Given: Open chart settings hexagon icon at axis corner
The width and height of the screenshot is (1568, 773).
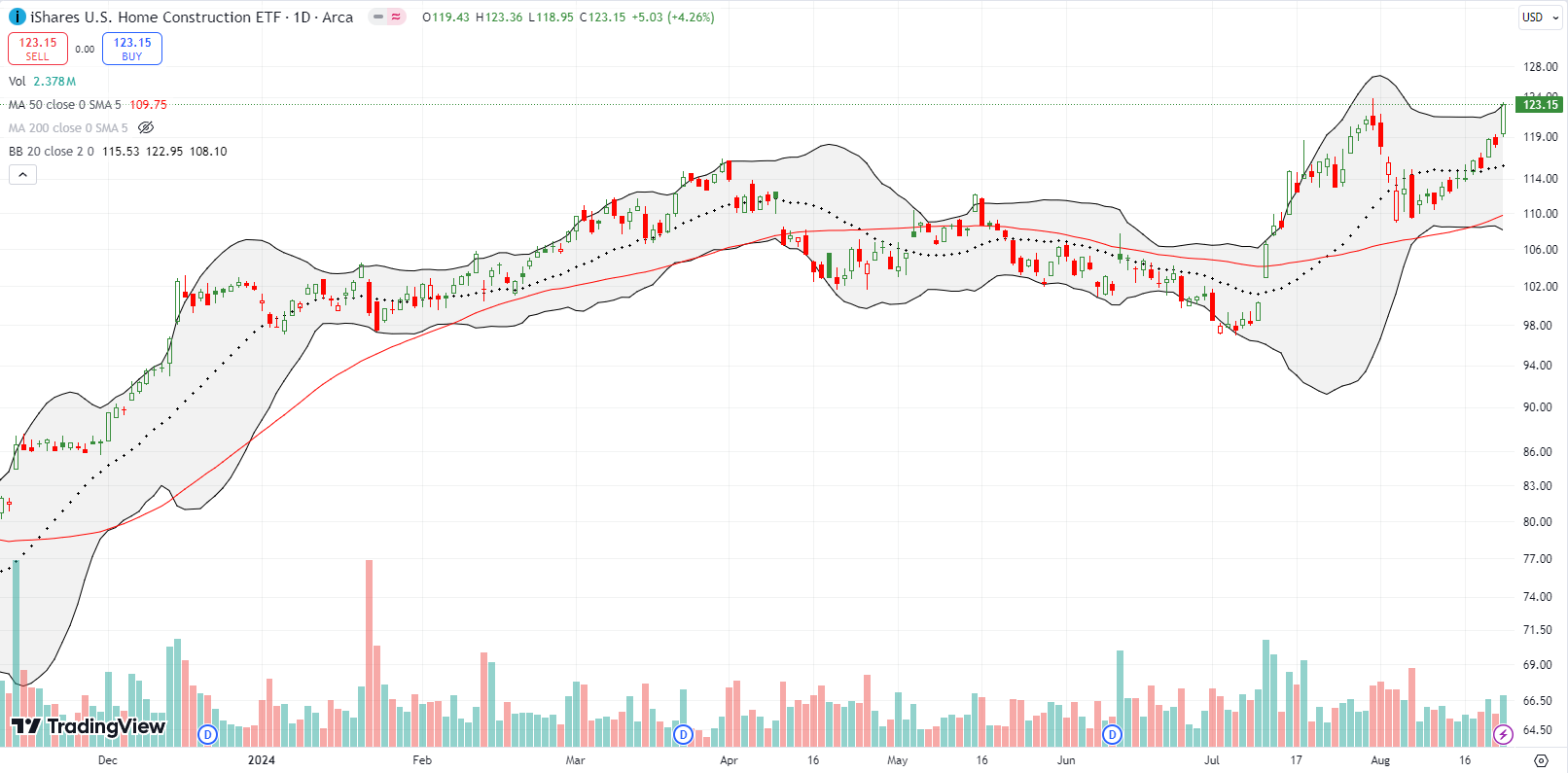Looking at the screenshot, I should (x=1541, y=760).
